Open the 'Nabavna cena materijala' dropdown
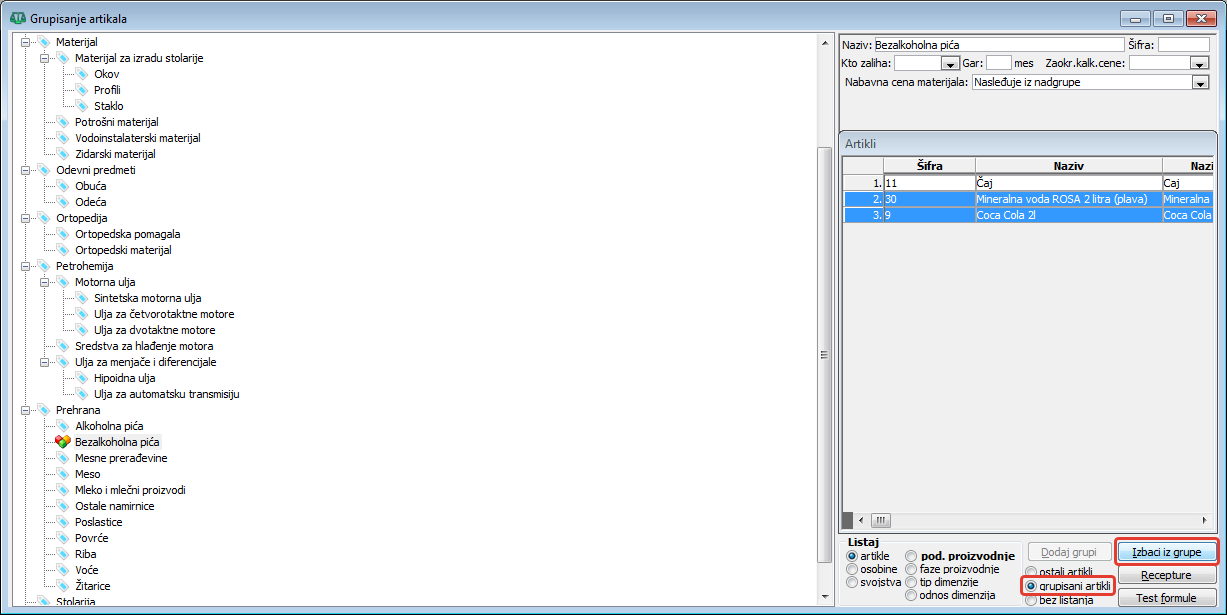 click(1201, 83)
